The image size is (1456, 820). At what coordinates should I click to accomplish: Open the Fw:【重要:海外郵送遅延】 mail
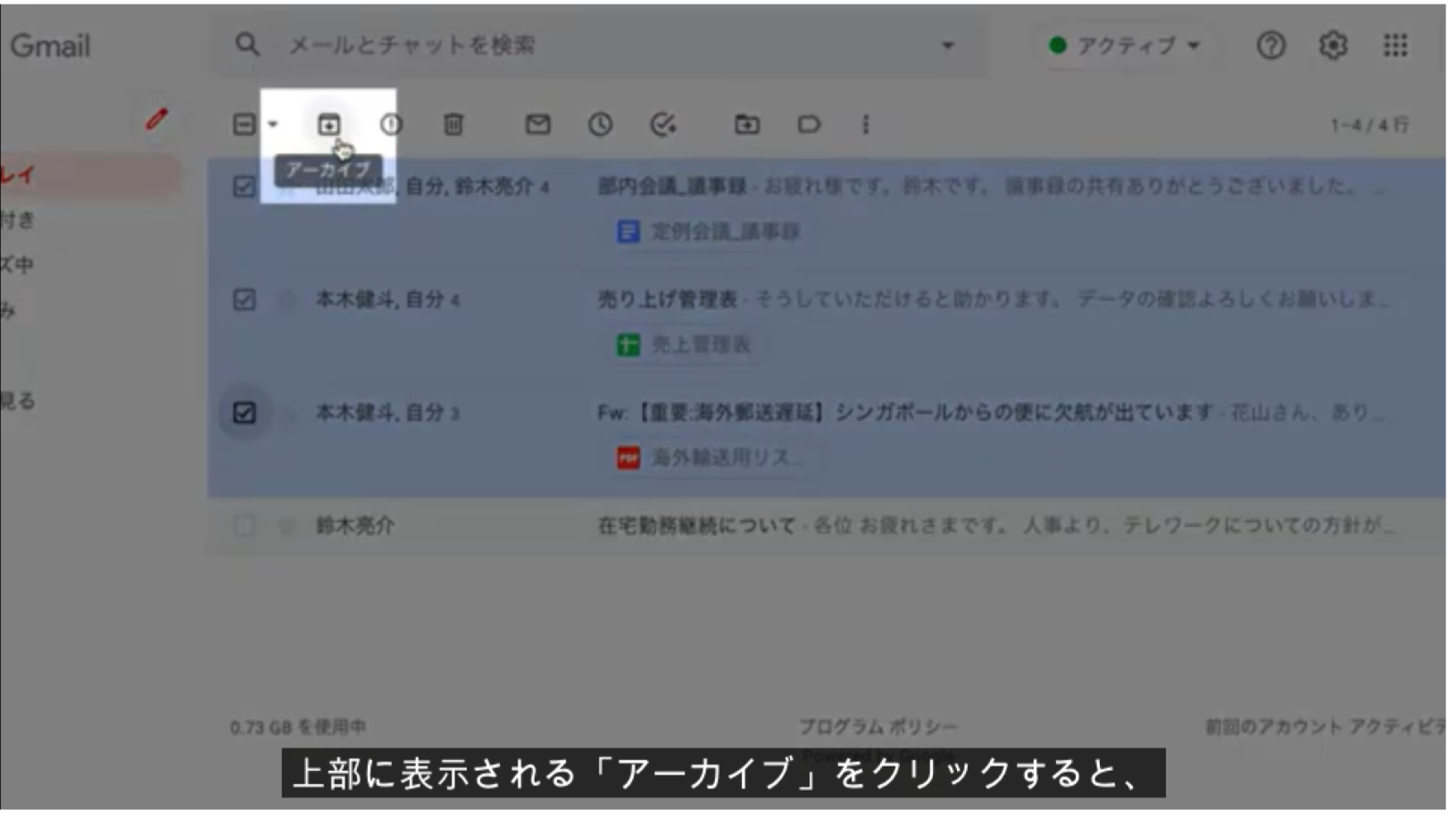(x=905, y=413)
